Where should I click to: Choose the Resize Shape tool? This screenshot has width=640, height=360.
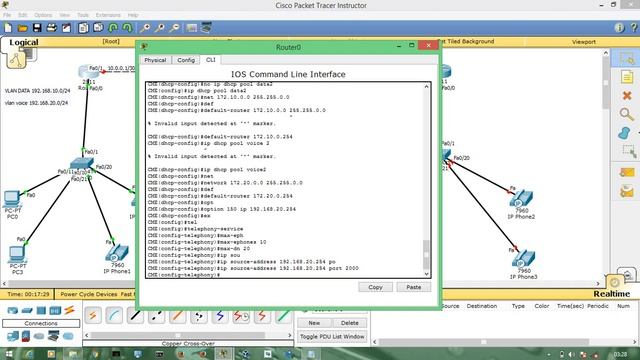pos(629,151)
